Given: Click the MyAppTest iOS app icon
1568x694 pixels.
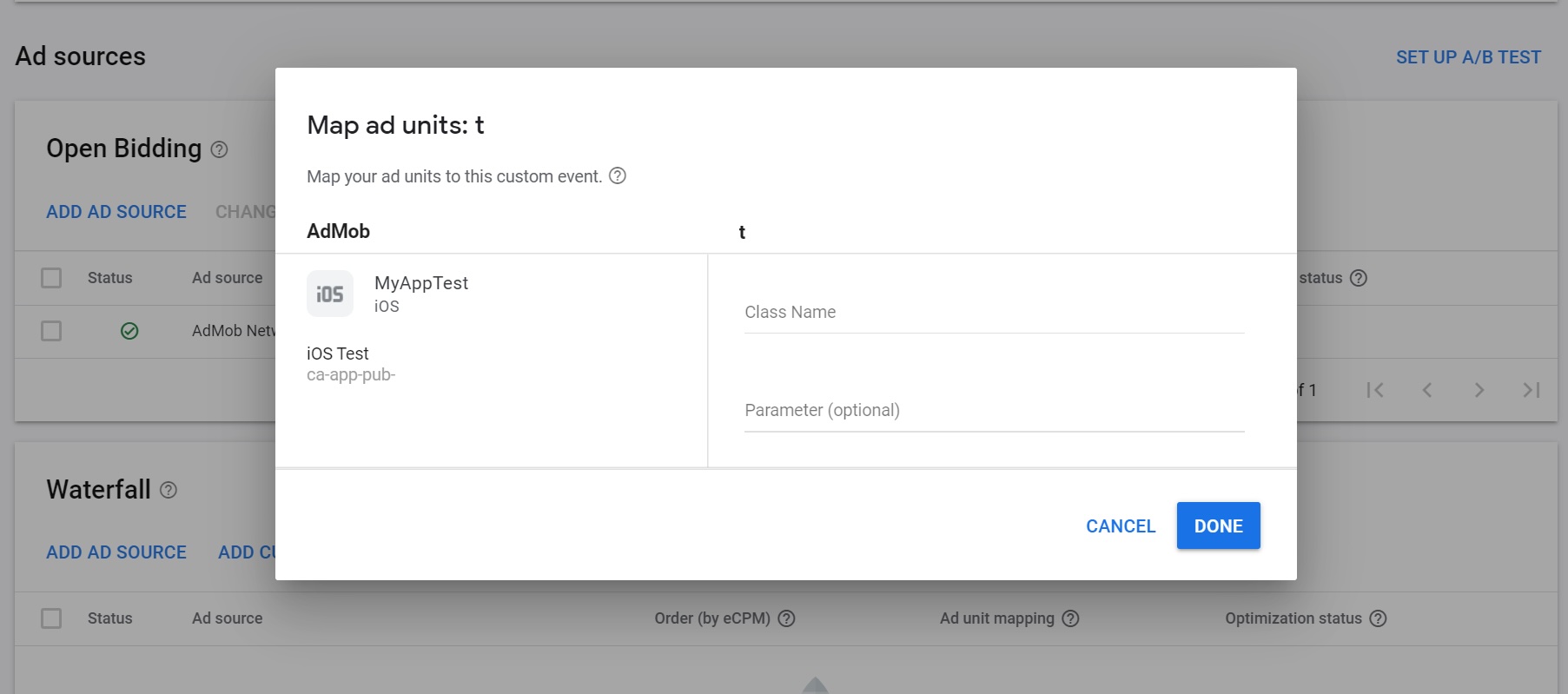Looking at the screenshot, I should [330, 294].
